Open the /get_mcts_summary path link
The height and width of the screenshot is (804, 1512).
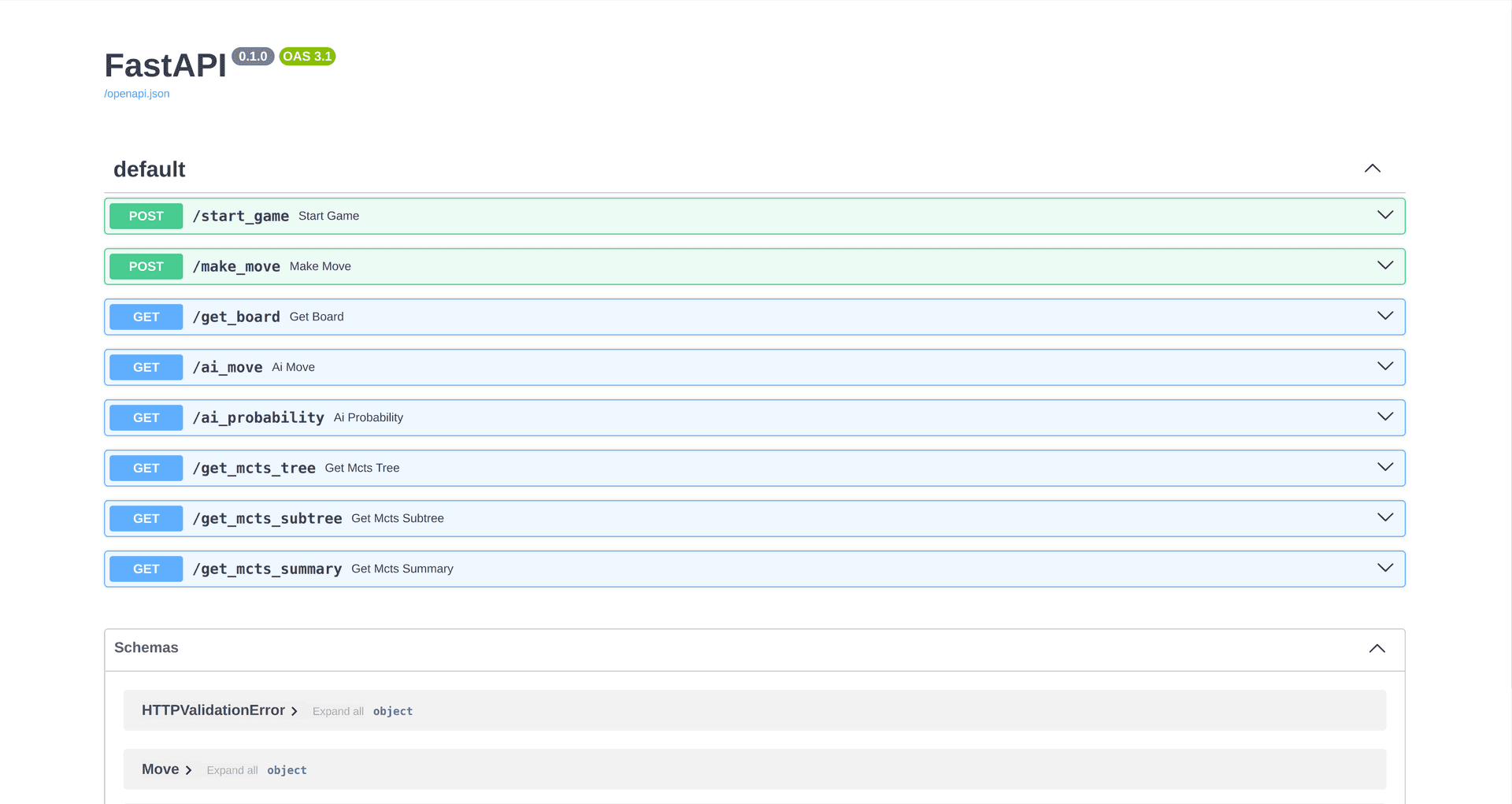pos(268,569)
